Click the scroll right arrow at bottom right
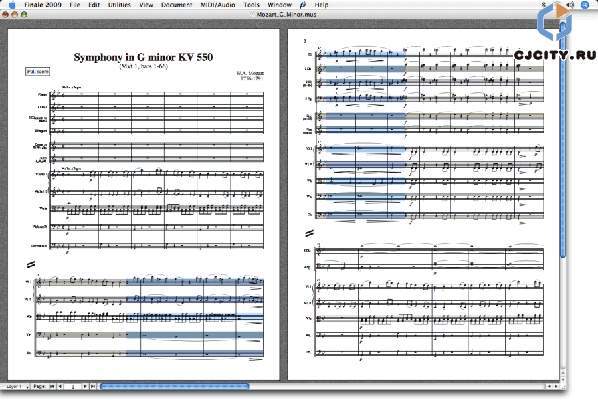The image size is (598, 400). point(556,387)
